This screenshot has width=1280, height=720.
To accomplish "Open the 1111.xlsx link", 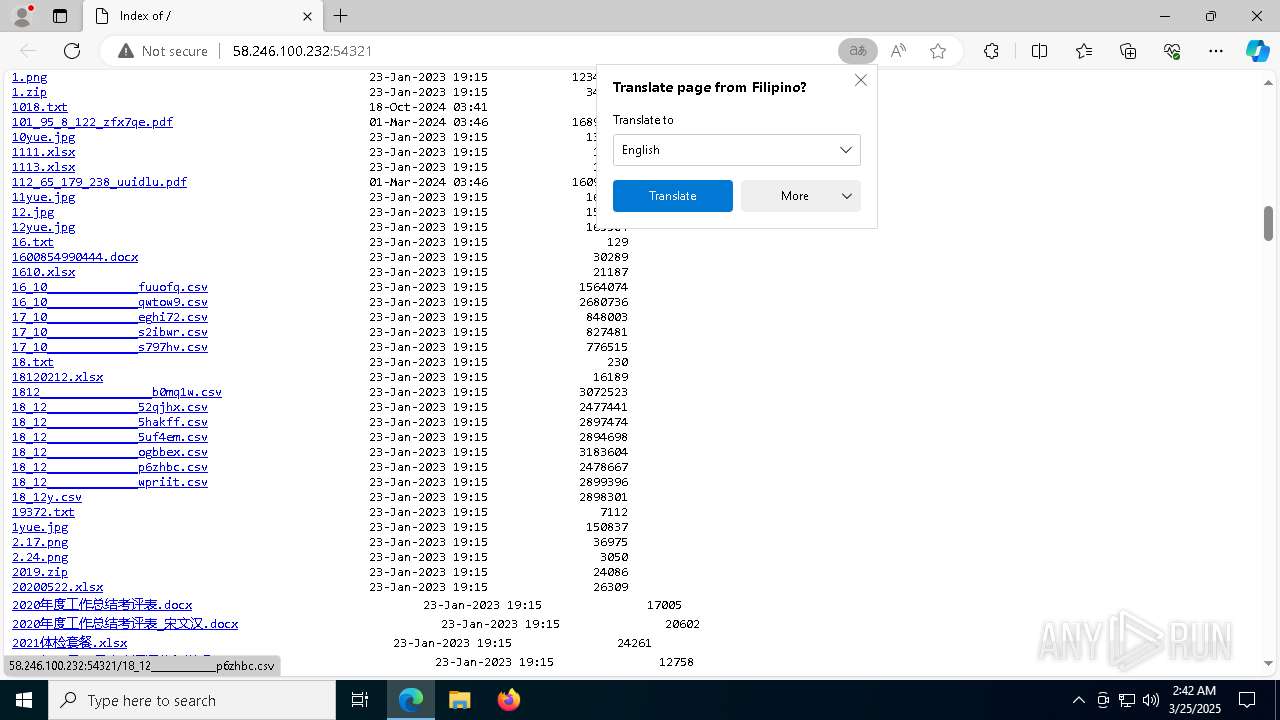I will 43,152.
